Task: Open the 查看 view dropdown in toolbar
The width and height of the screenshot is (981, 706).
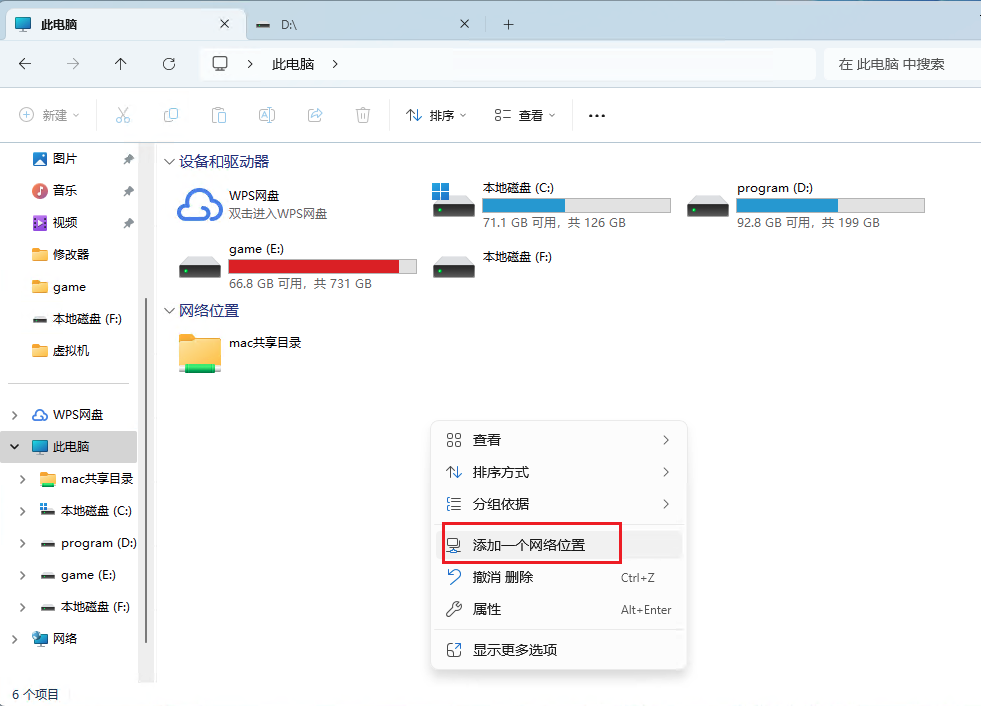Action: (x=526, y=116)
